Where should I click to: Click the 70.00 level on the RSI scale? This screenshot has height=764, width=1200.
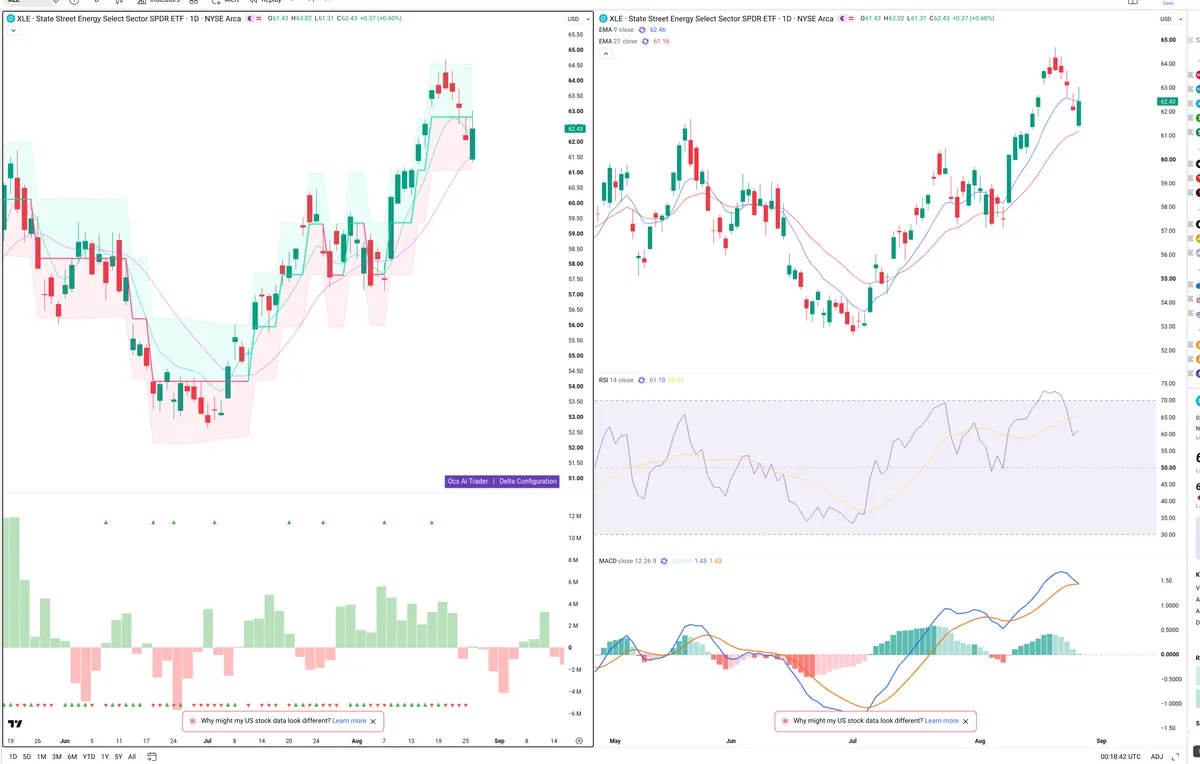pos(1167,400)
